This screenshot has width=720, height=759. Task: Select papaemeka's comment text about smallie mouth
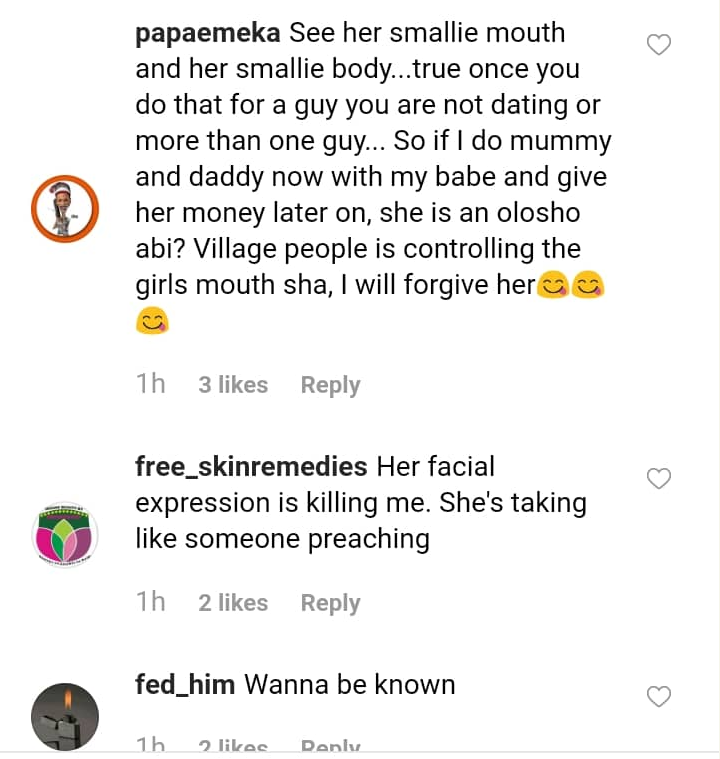tap(370, 177)
